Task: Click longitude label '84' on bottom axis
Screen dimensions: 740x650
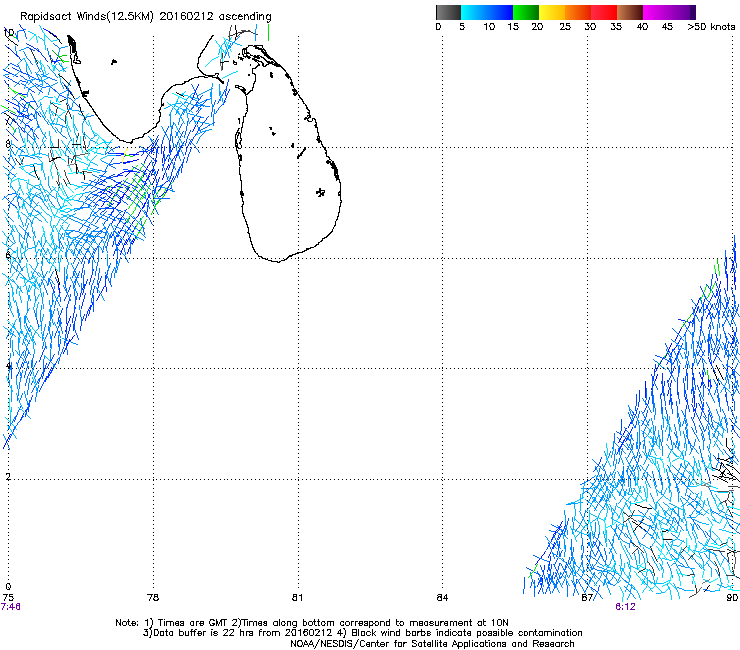Action: pyautogui.click(x=442, y=598)
